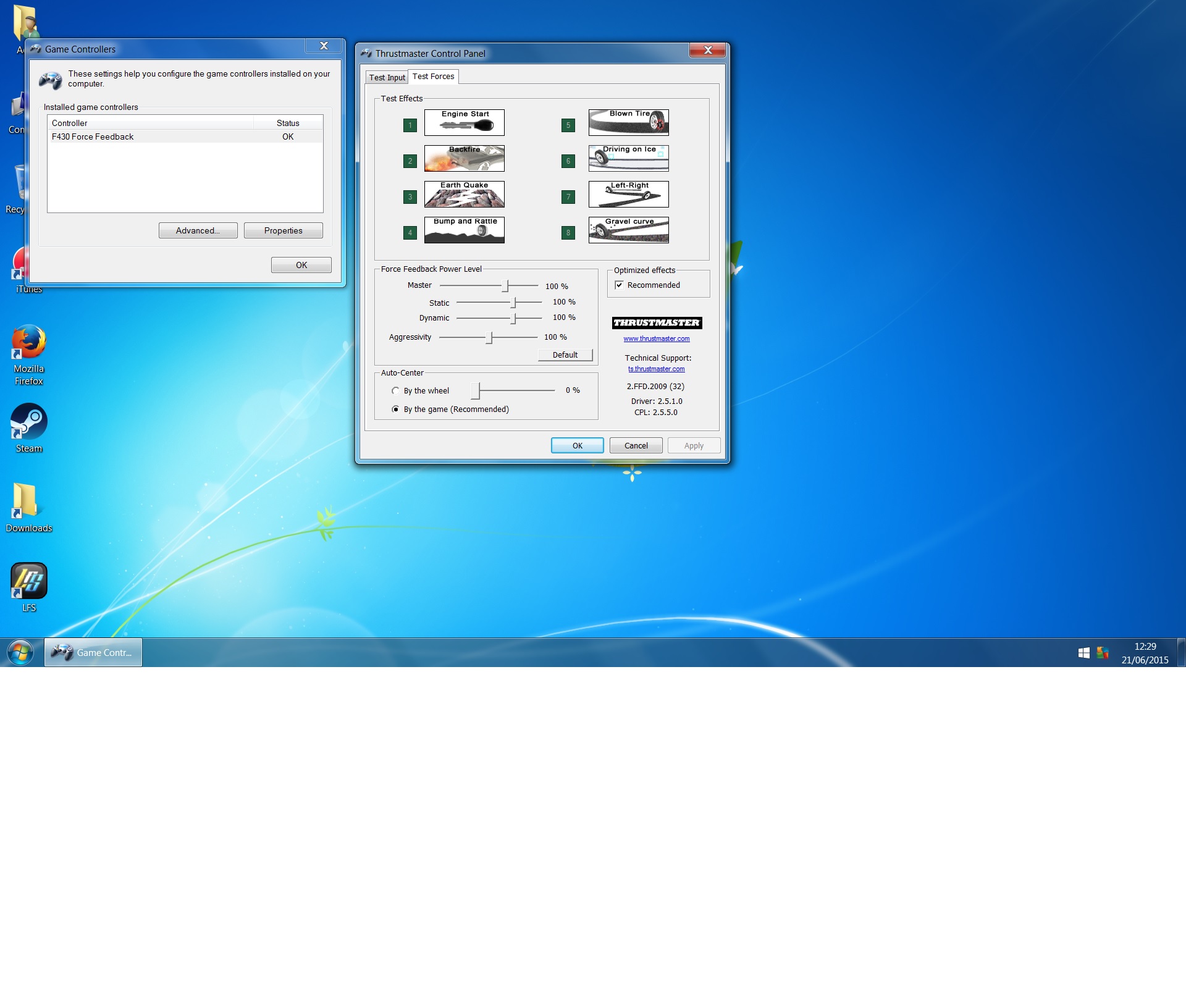Click the Master force level slider
The height and width of the screenshot is (1008, 1186).
[x=505, y=285]
